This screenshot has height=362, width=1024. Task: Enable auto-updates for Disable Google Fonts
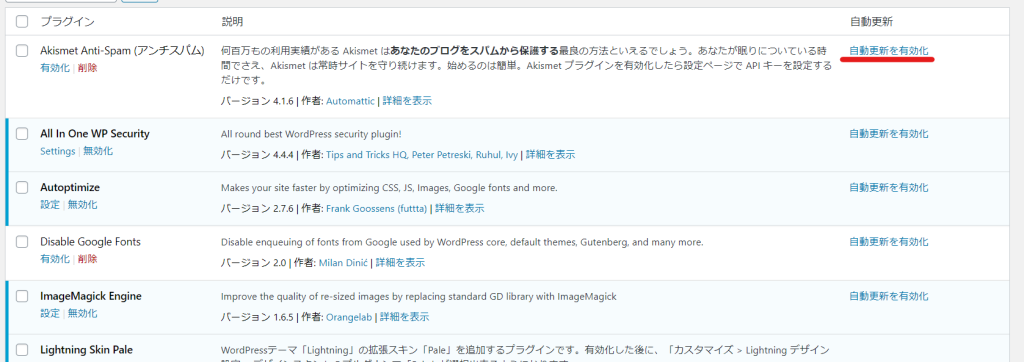[x=888, y=242]
